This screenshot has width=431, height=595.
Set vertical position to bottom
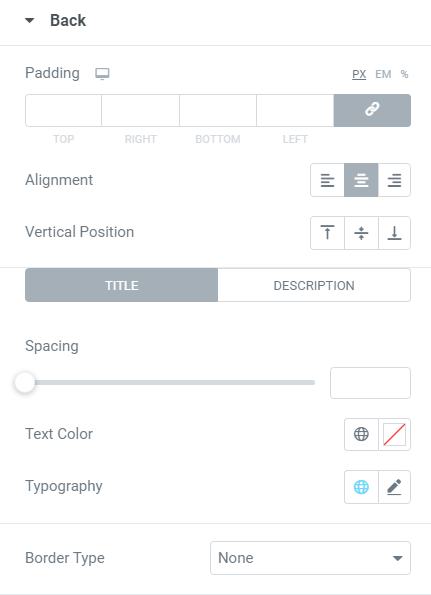tap(395, 233)
